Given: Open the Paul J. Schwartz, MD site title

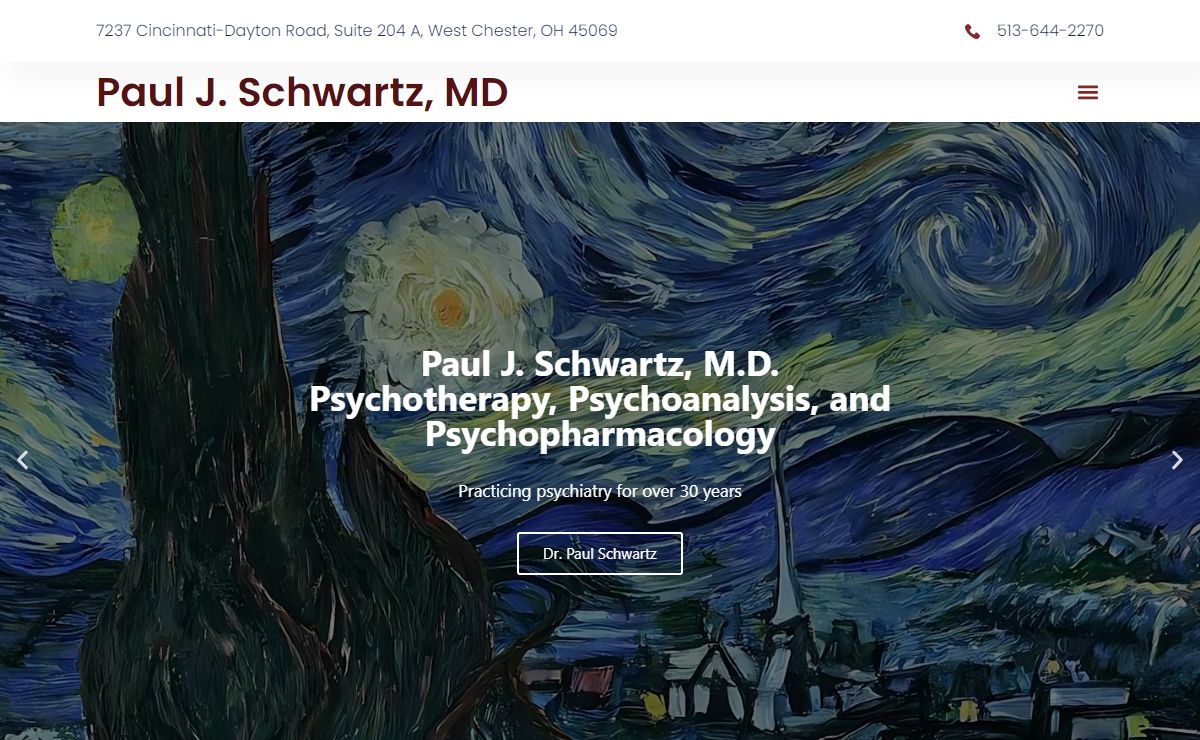Looking at the screenshot, I should (x=302, y=92).
